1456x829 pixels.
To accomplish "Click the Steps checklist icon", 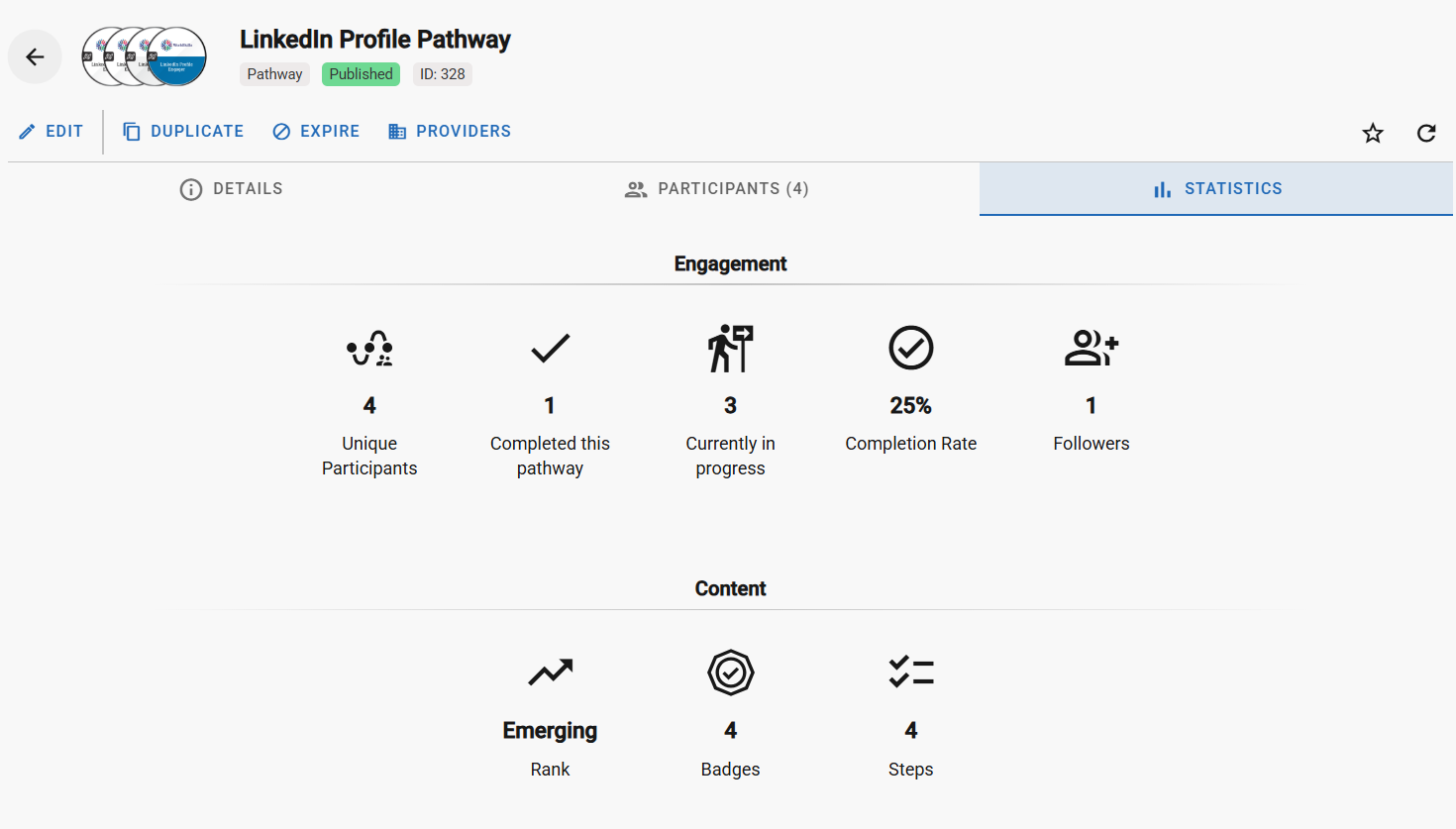I will coord(910,674).
